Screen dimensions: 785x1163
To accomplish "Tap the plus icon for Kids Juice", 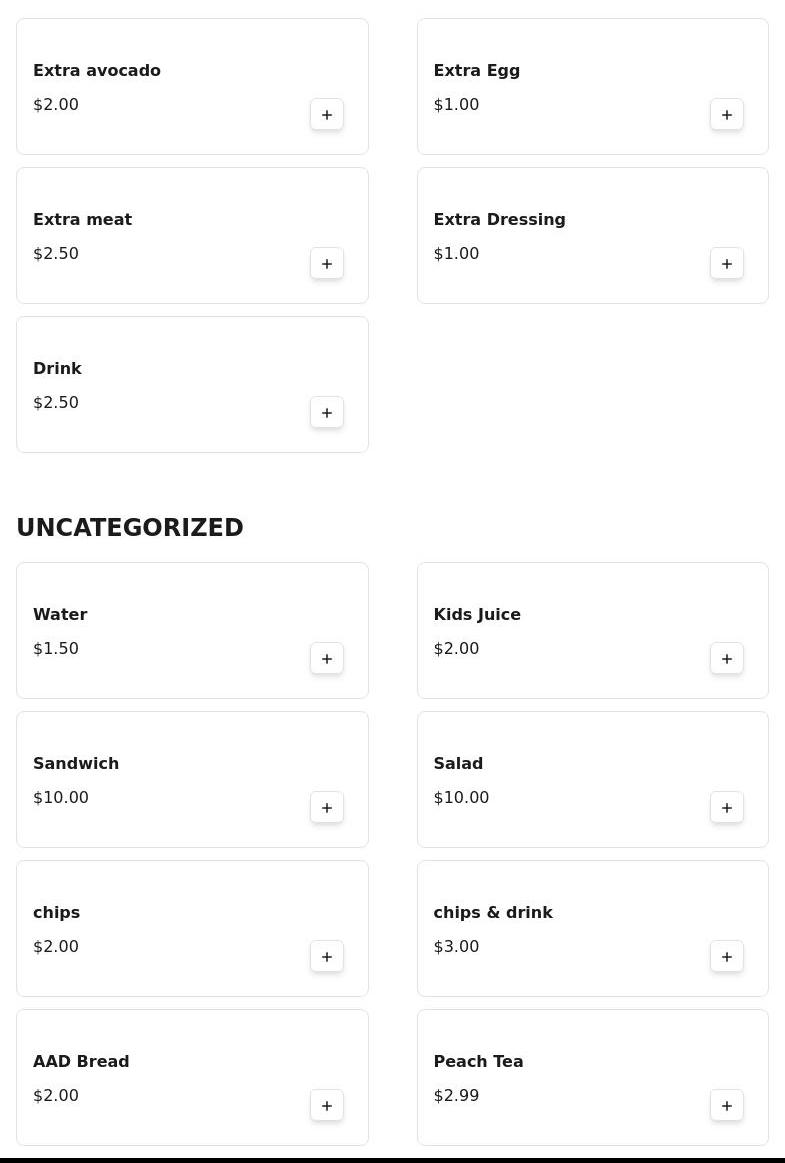I will tap(727, 659).
